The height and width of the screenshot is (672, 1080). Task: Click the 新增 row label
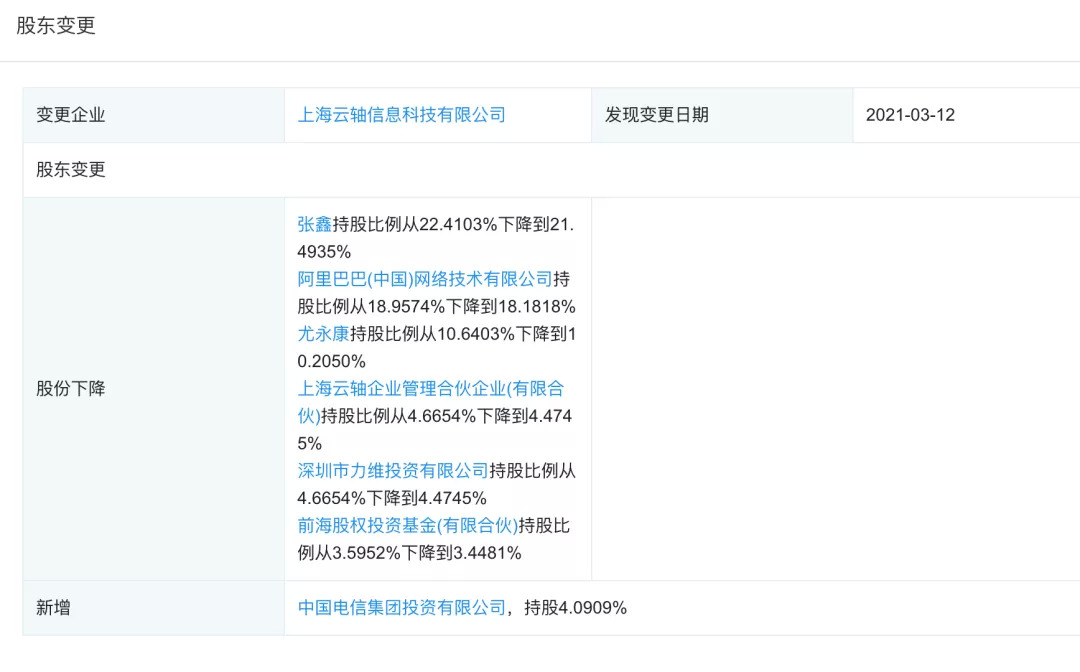(53, 608)
